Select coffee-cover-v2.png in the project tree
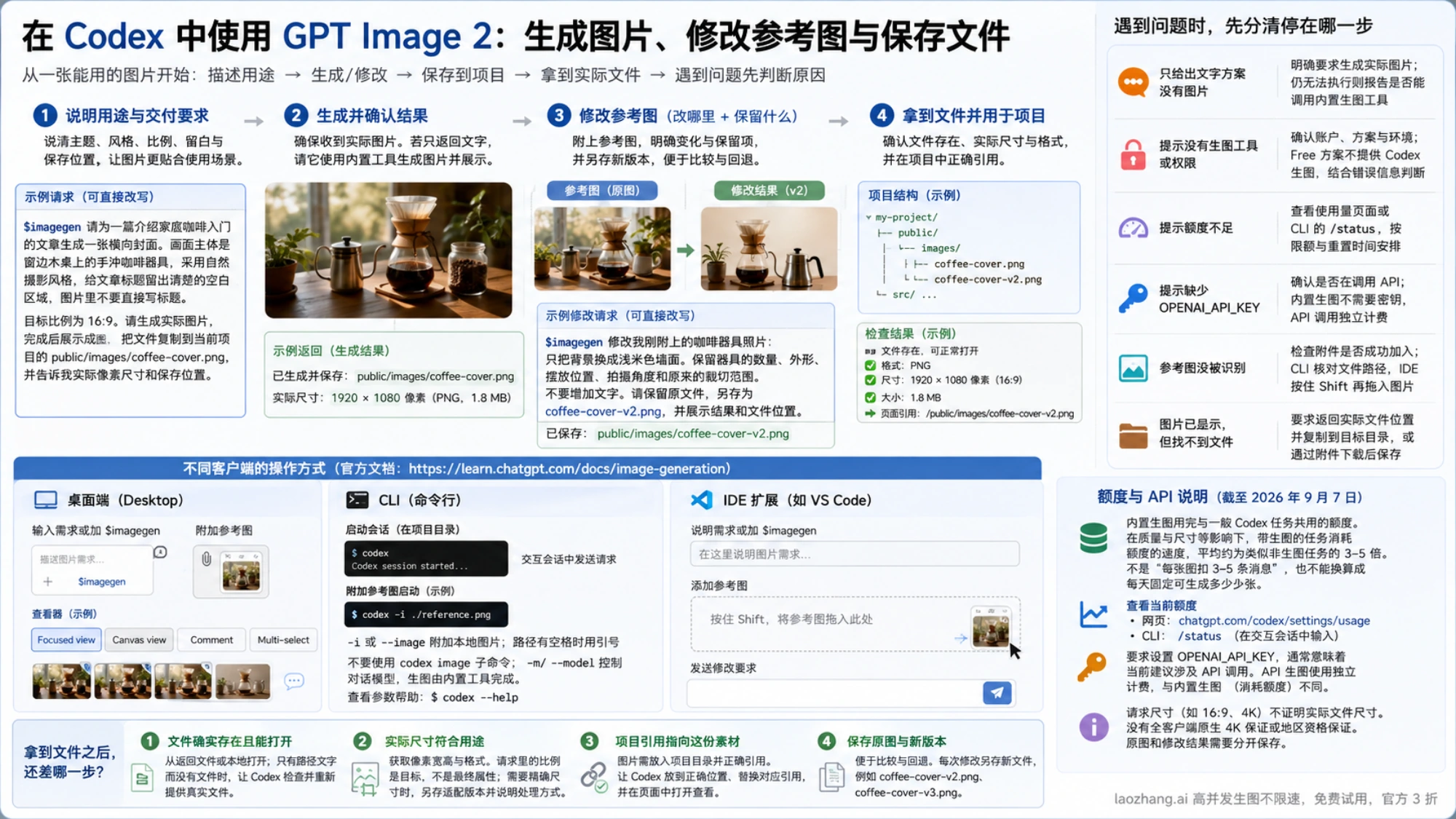1456x819 pixels. pos(988,280)
